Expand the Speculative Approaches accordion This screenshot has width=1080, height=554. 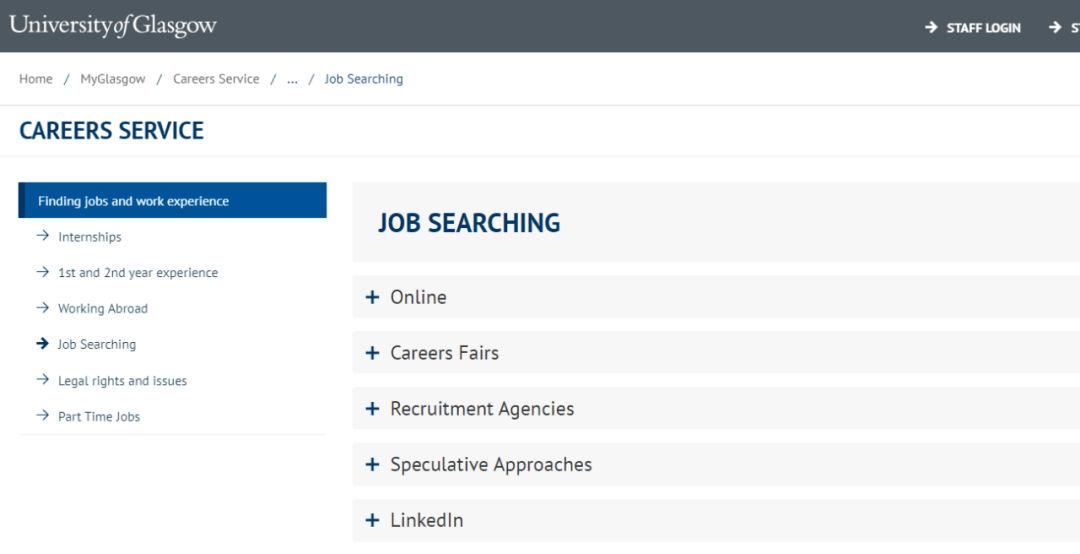tap(716, 464)
